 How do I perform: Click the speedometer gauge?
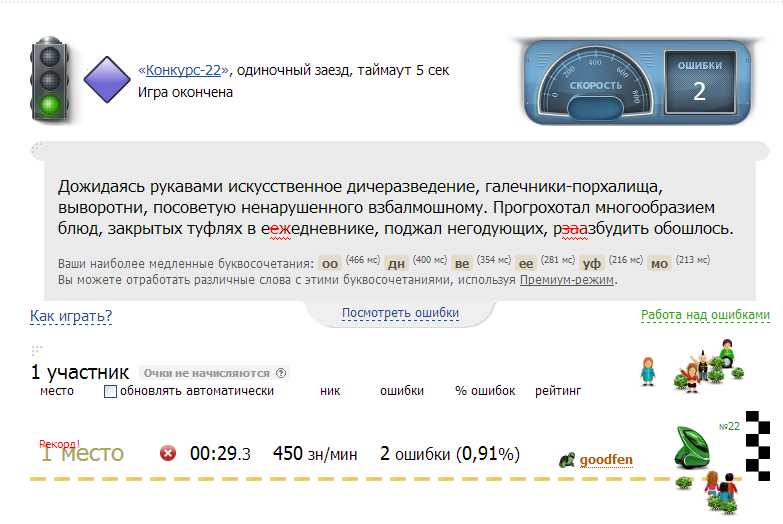(x=595, y=83)
